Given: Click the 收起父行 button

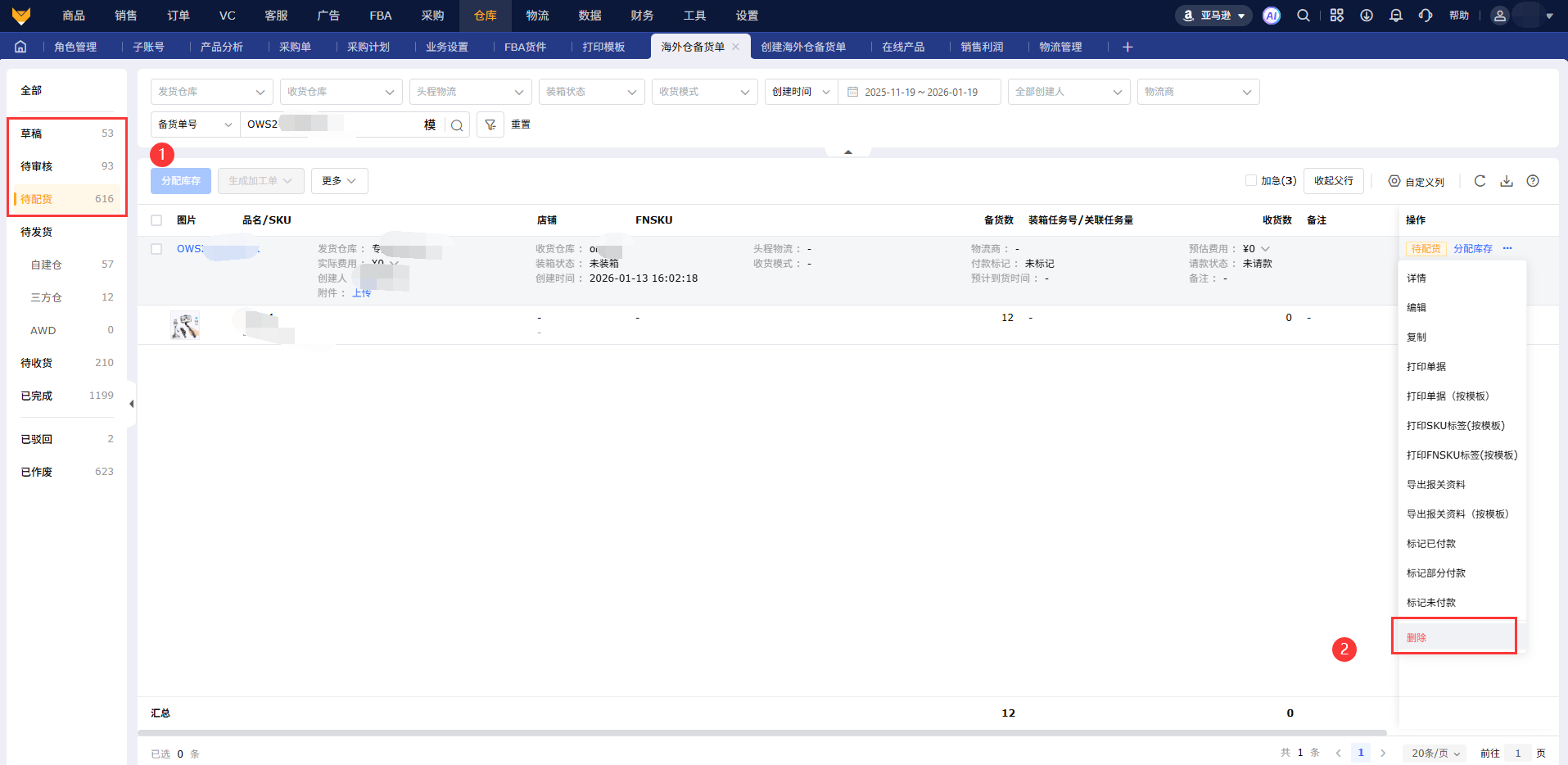Looking at the screenshot, I should pyautogui.click(x=1333, y=181).
